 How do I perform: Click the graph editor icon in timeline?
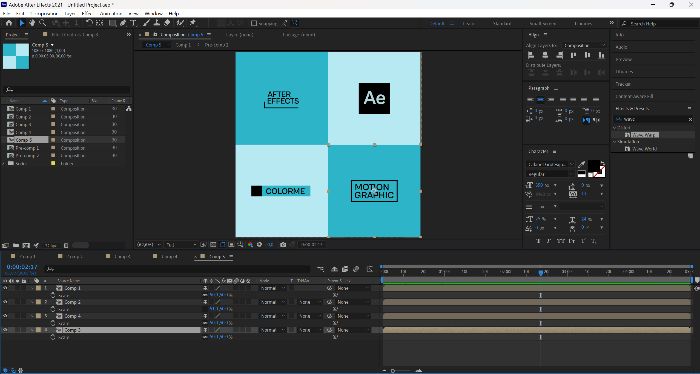[370, 269]
